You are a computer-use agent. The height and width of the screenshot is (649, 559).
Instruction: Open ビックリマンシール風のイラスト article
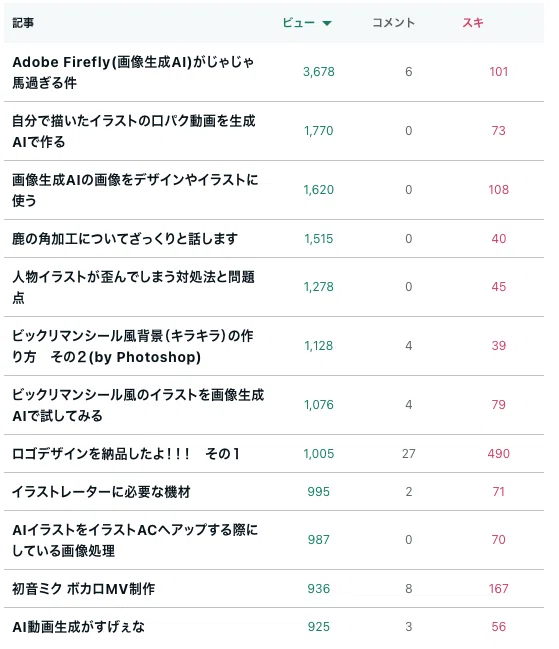click(x=138, y=405)
